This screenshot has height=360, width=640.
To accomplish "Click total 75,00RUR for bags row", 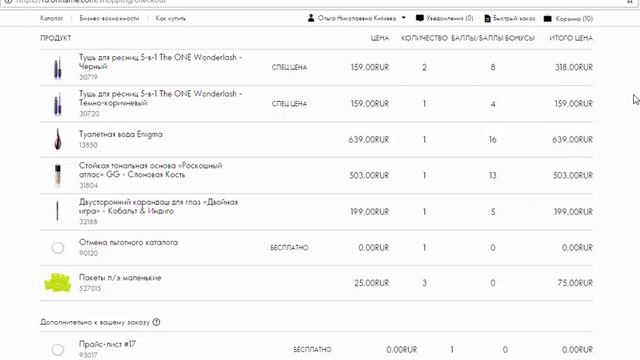I will click(x=575, y=283).
